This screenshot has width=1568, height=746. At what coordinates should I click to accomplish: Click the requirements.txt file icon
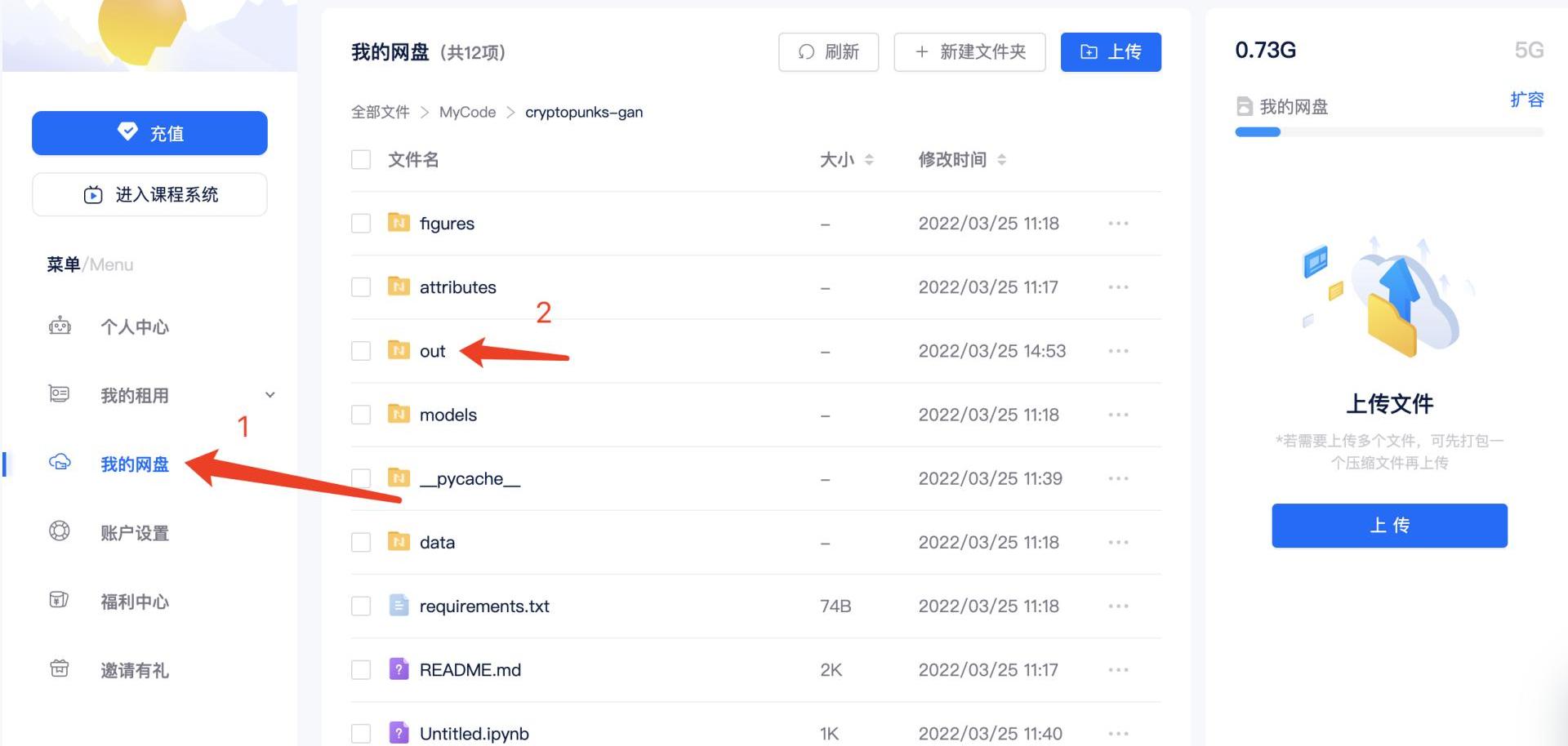(x=399, y=606)
